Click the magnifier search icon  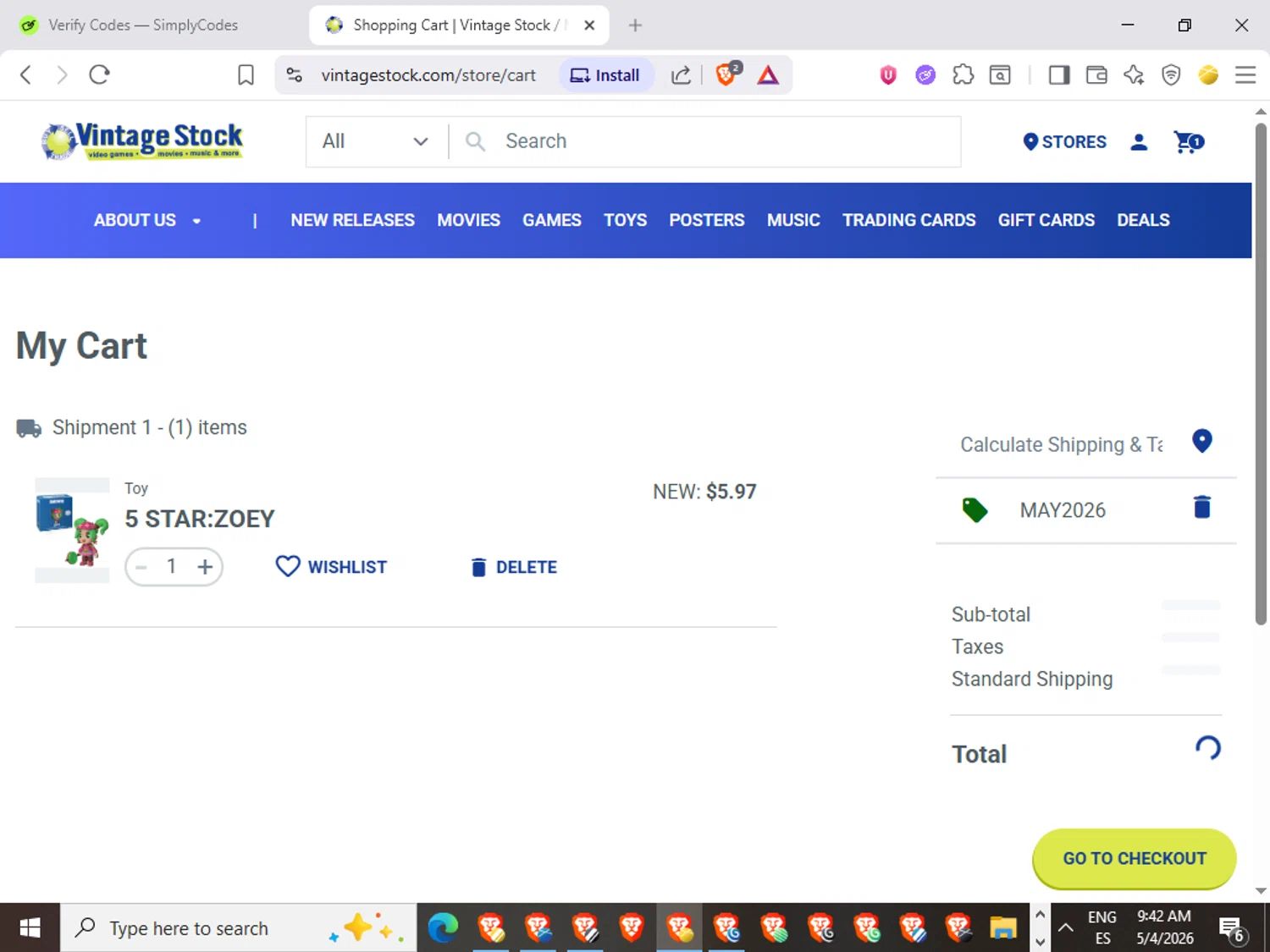coord(476,141)
